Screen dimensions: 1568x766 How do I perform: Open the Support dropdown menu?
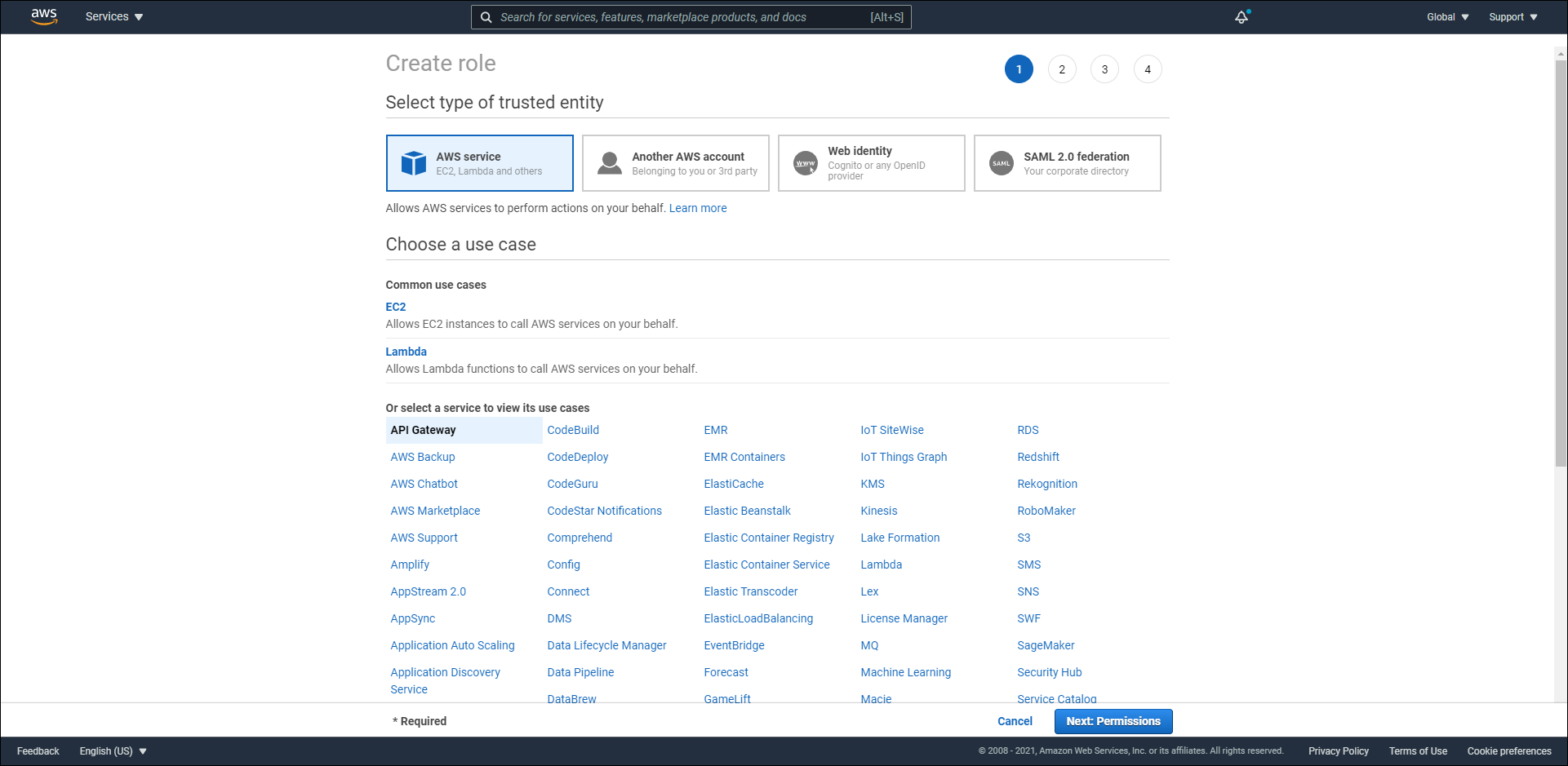pos(1513,16)
